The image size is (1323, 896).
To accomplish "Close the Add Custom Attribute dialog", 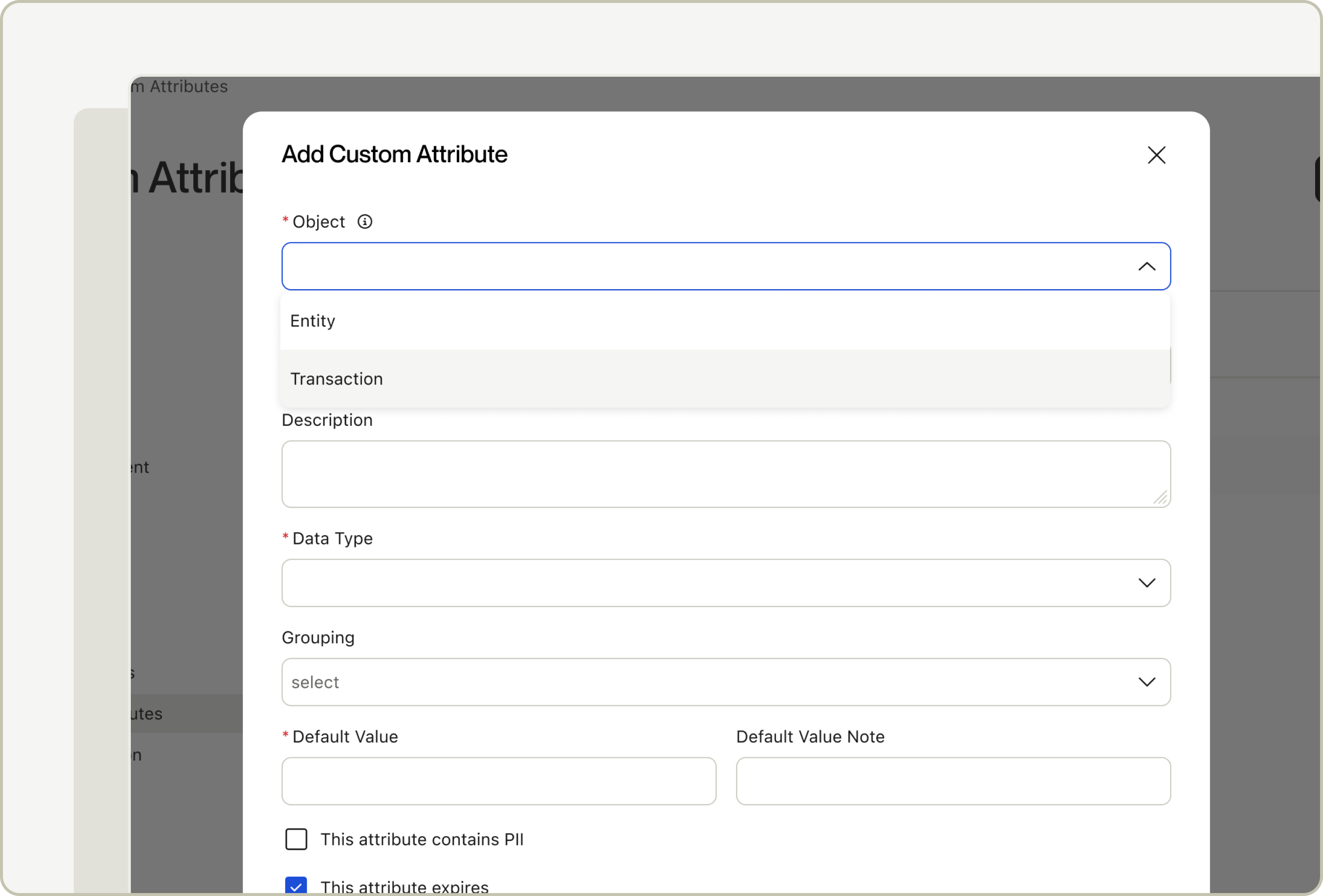I will pos(1156,155).
